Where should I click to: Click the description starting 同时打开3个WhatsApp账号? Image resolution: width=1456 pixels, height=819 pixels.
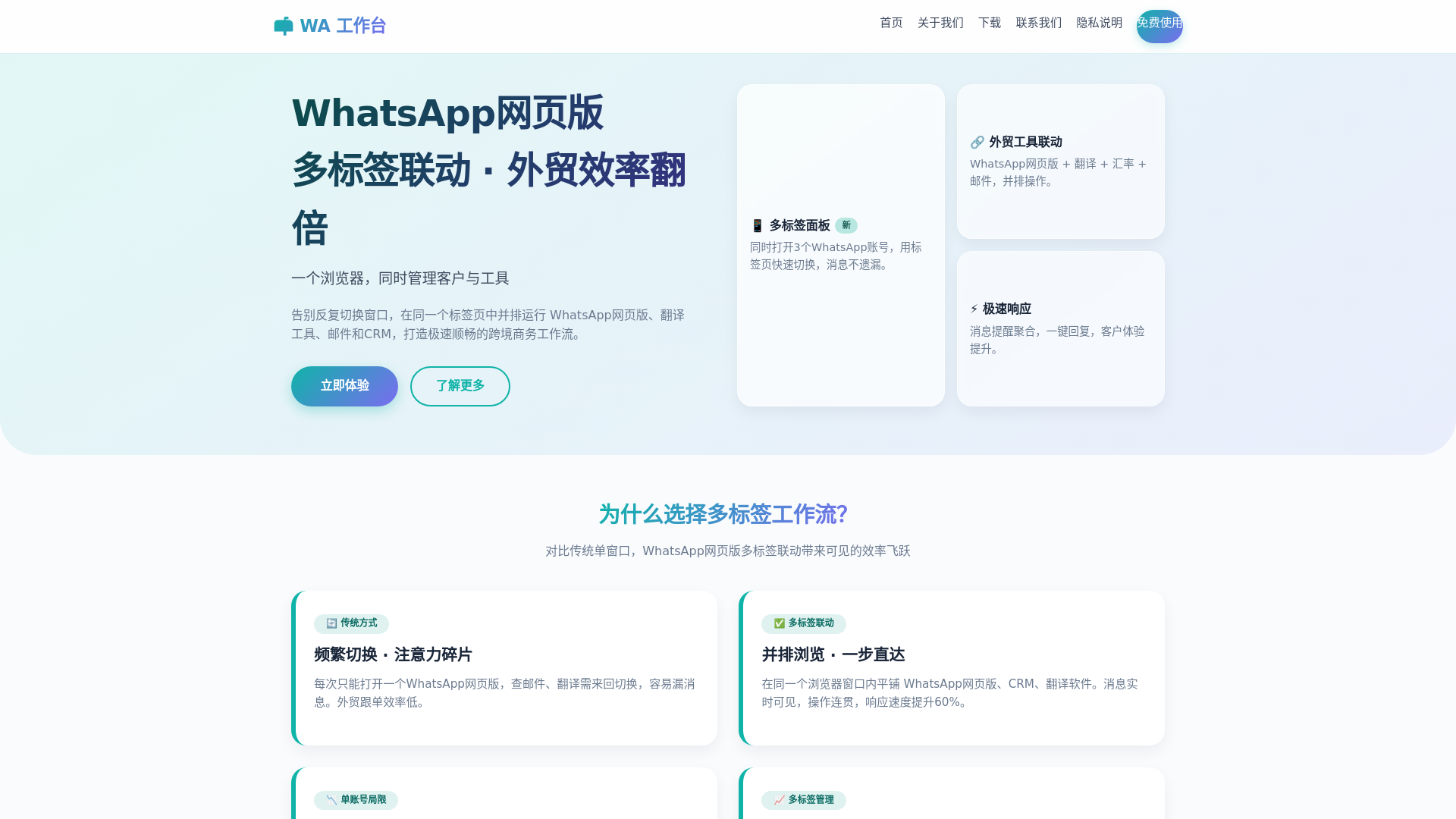(x=836, y=256)
